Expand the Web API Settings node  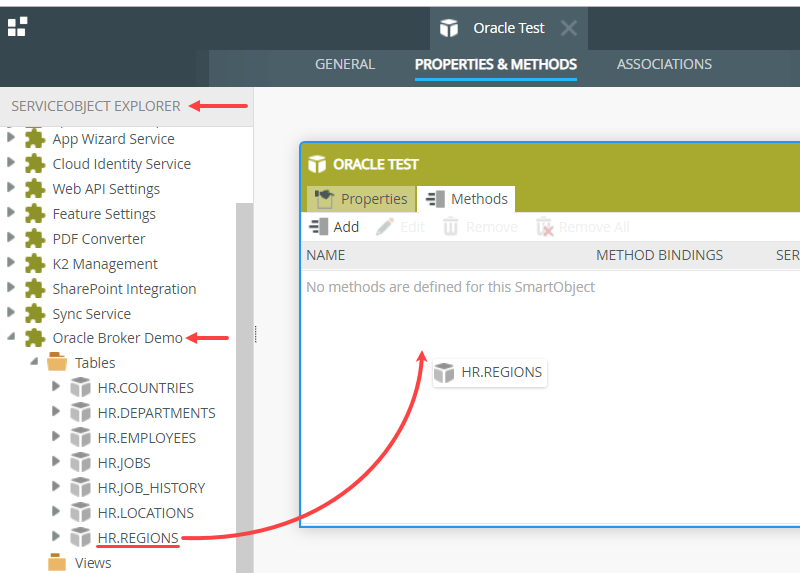[11, 187]
